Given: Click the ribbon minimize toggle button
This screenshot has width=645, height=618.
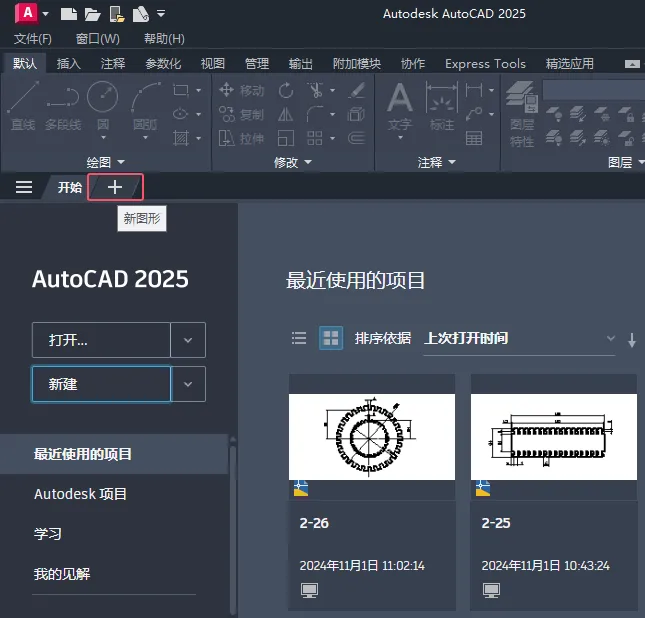Looking at the screenshot, I should point(632,64).
